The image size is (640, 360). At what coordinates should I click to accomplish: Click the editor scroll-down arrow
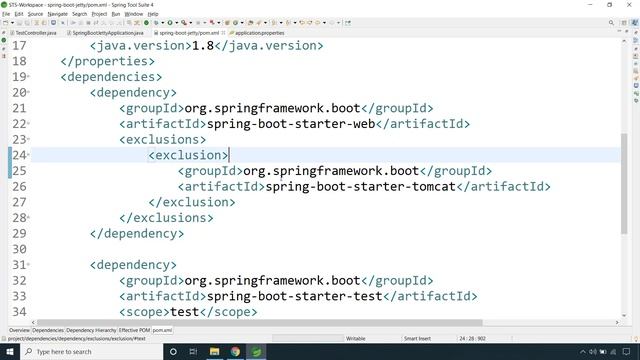click(624, 316)
